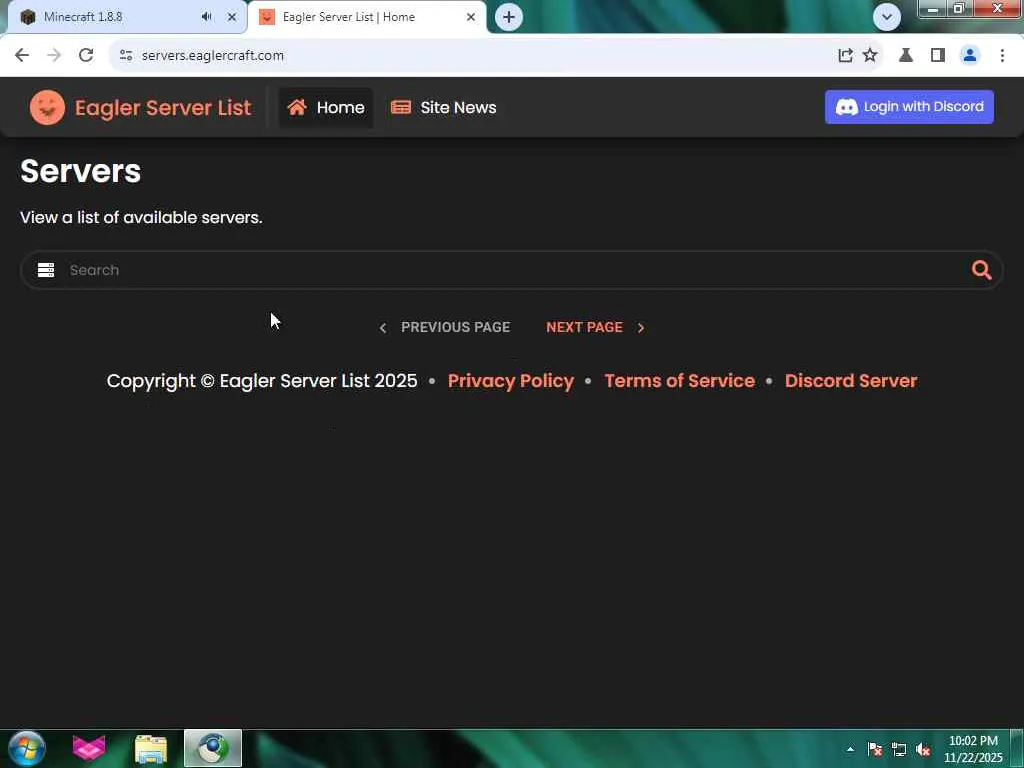1024x768 pixels.
Task: Click the orange magnifier search icon
Action: [x=981, y=270]
